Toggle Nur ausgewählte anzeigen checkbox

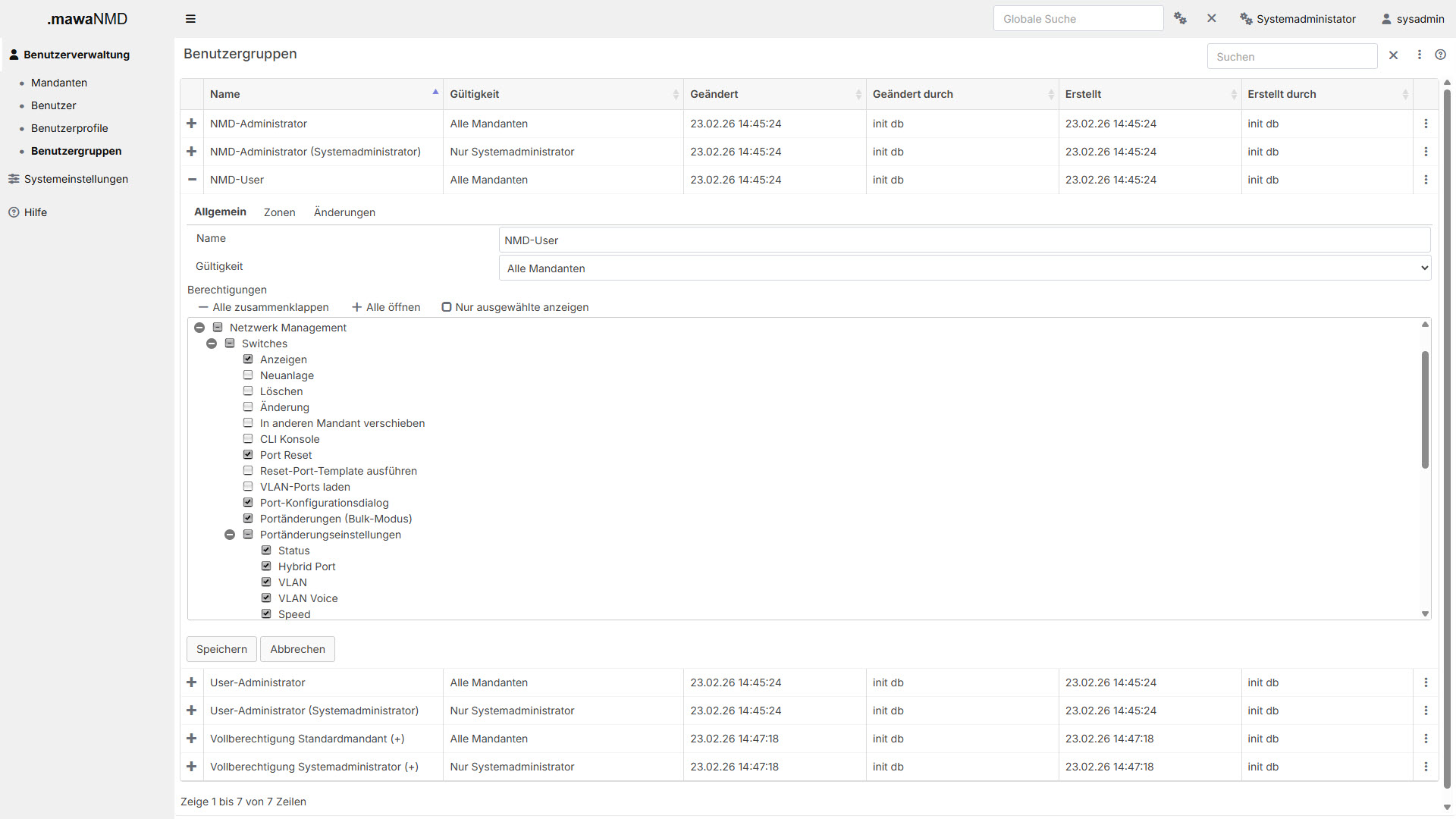tap(447, 307)
